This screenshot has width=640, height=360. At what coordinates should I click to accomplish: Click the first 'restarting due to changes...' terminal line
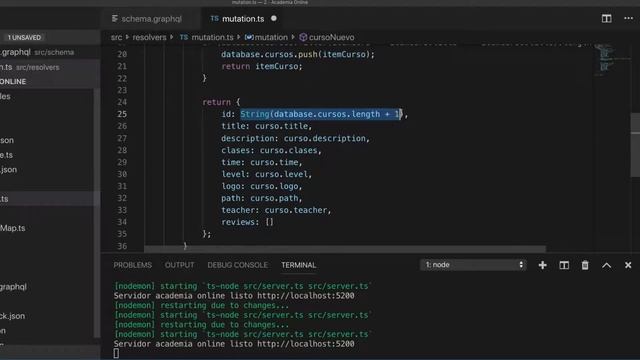coord(201,305)
